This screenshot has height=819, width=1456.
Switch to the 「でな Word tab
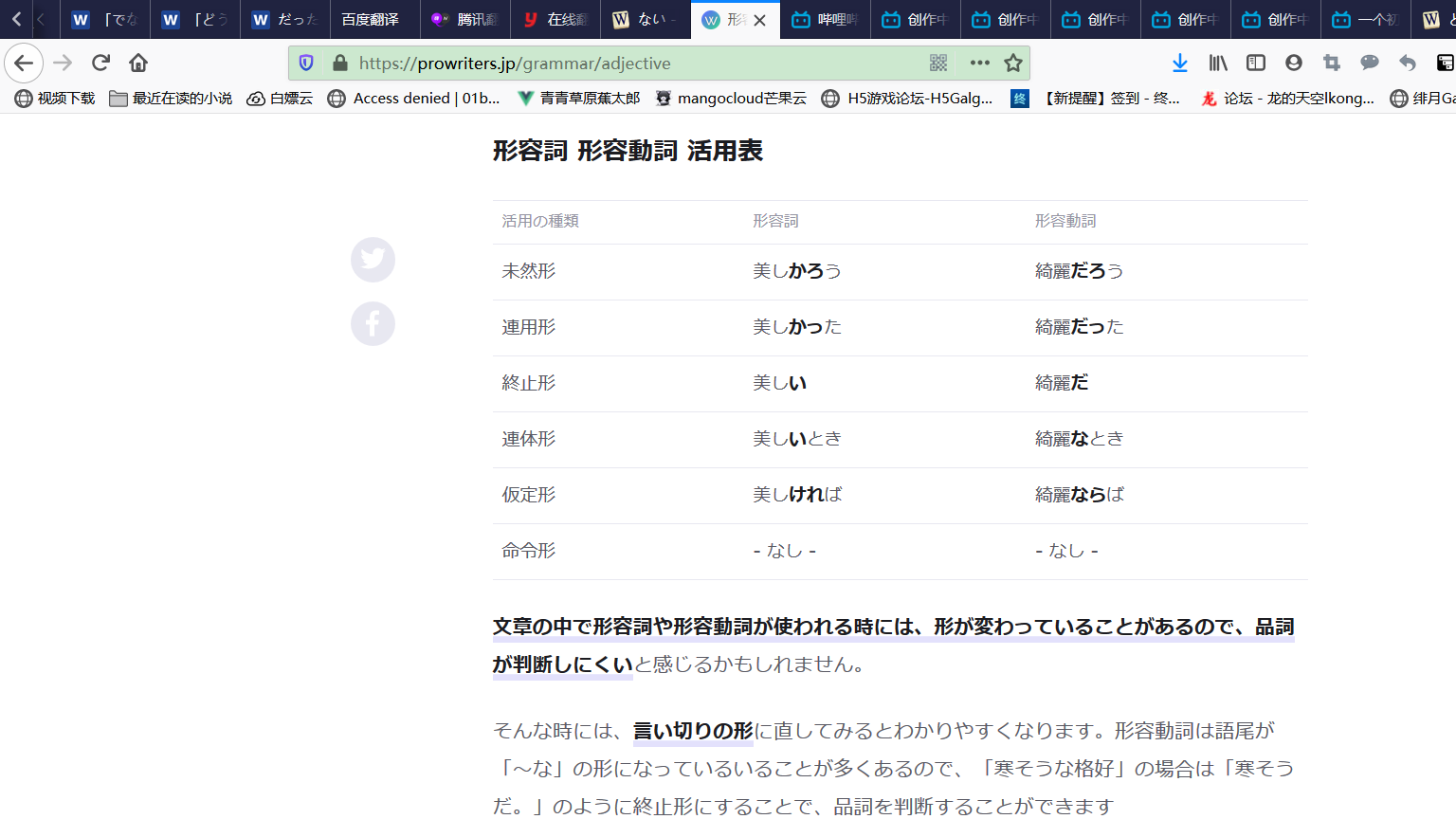[105, 20]
